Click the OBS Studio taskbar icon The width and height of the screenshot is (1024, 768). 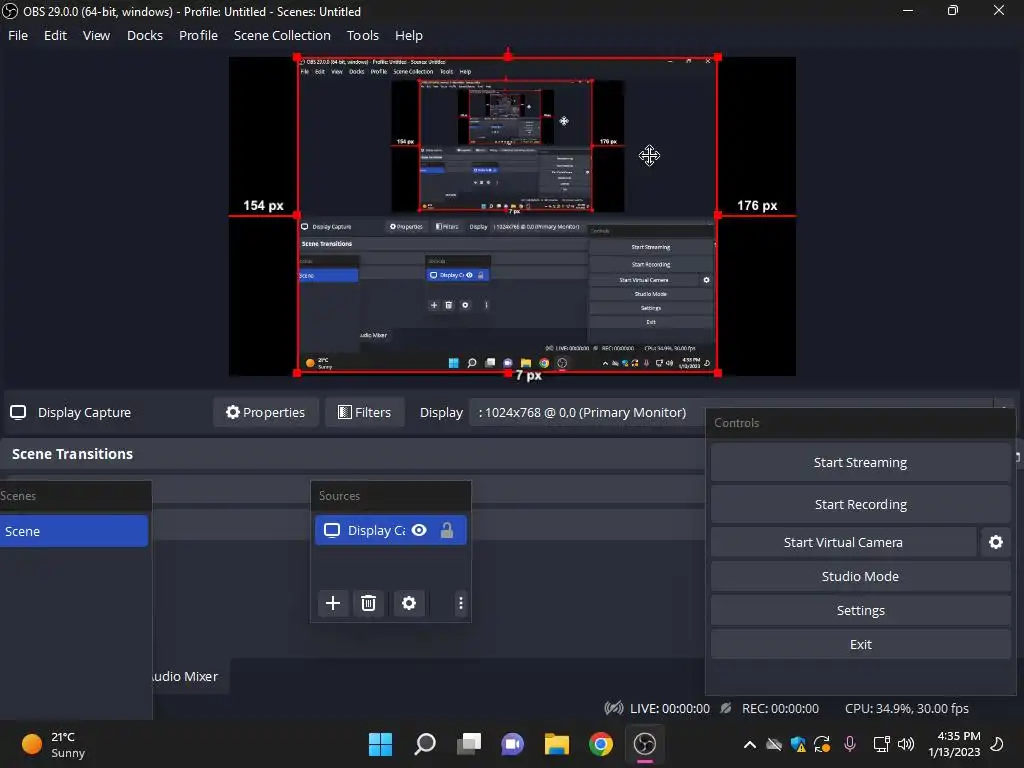click(x=645, y=744)
